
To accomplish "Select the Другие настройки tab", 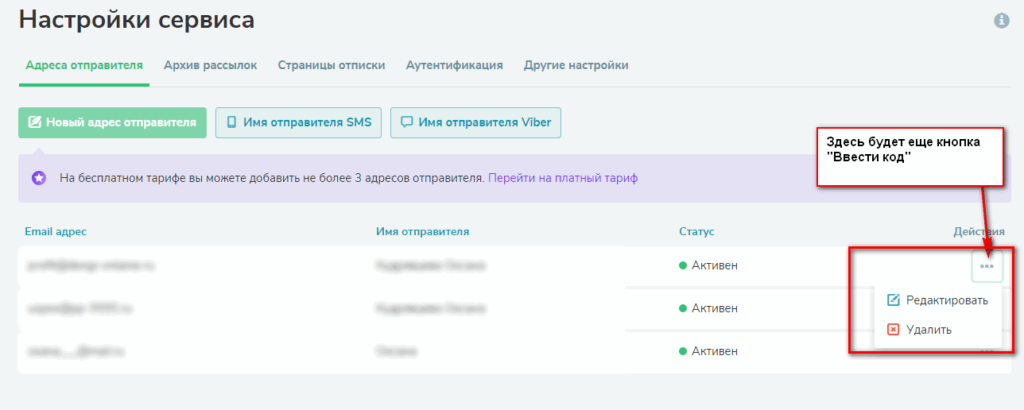I will pos(576,65).
